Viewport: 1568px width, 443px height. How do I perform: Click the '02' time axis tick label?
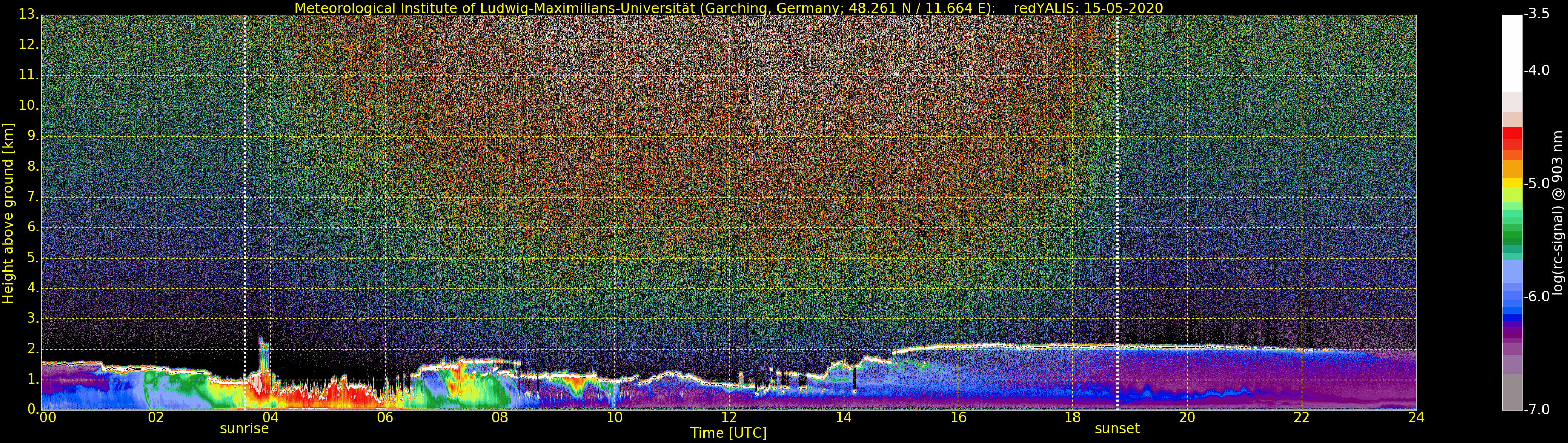(156, 417)
